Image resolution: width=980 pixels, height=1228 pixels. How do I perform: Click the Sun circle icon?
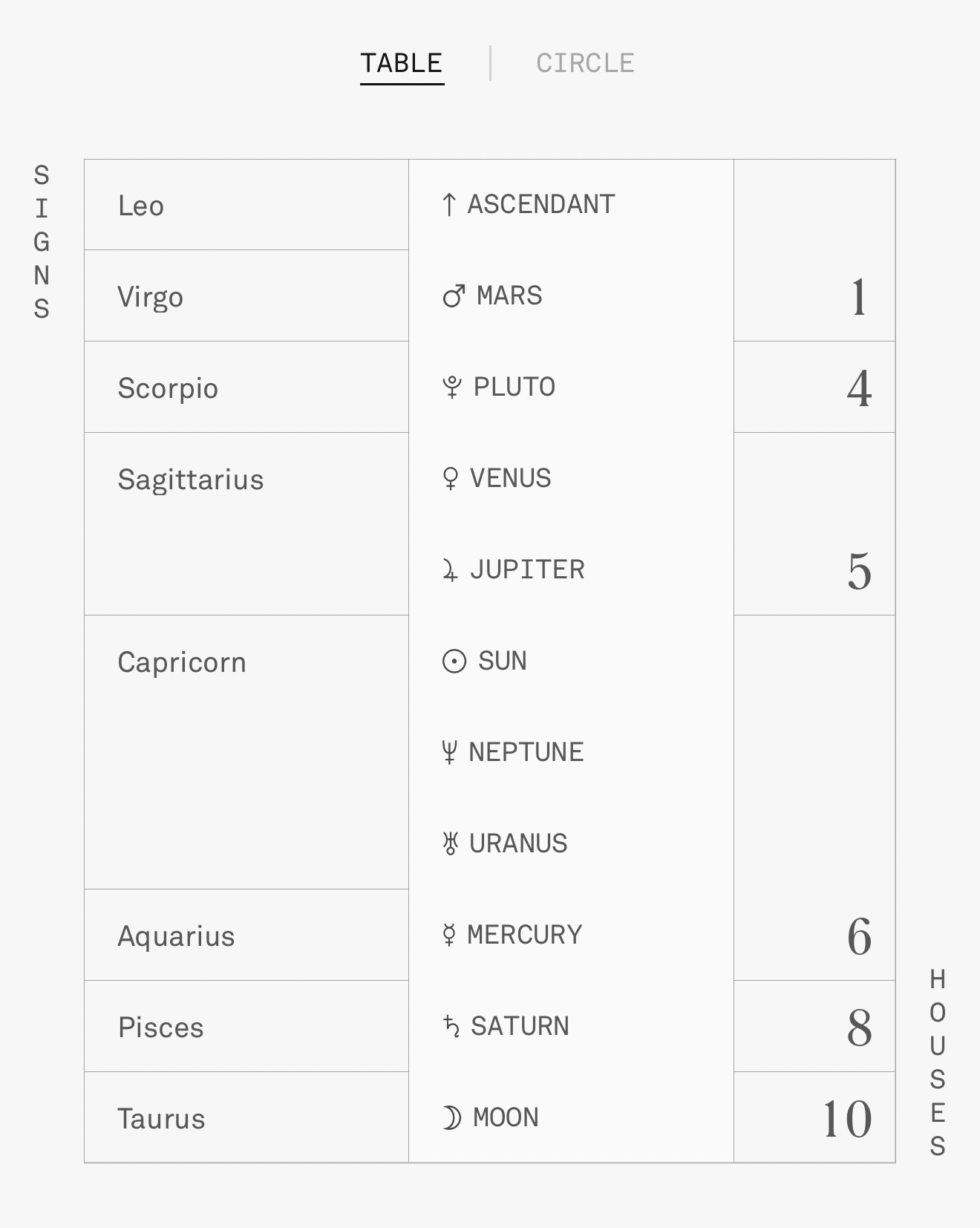point(454,661)
